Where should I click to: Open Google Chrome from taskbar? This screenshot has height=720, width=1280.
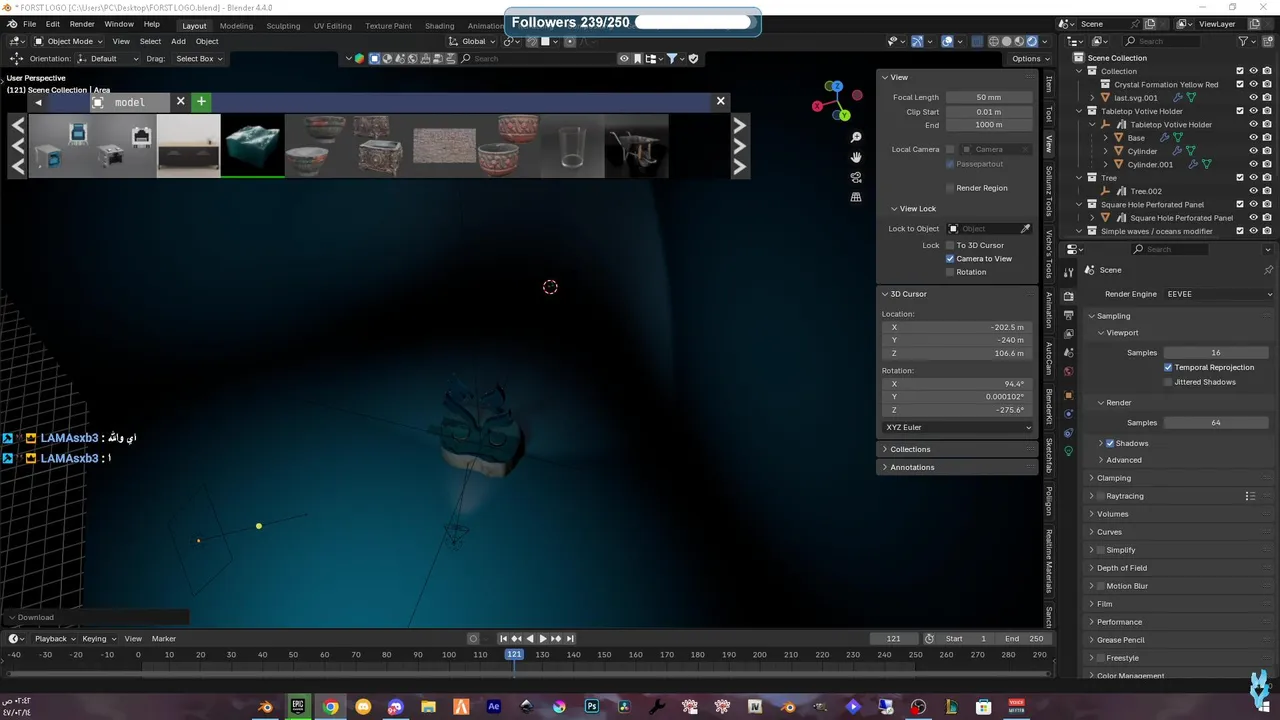pyautogui.click(x=331, y=706)
